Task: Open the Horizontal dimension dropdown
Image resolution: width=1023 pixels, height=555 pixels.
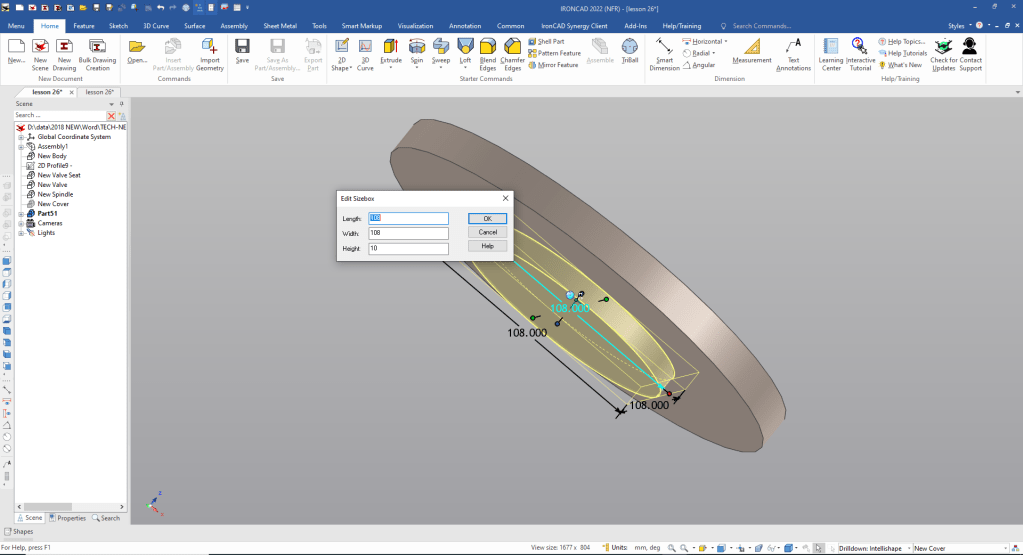Action: pos(726,42)
